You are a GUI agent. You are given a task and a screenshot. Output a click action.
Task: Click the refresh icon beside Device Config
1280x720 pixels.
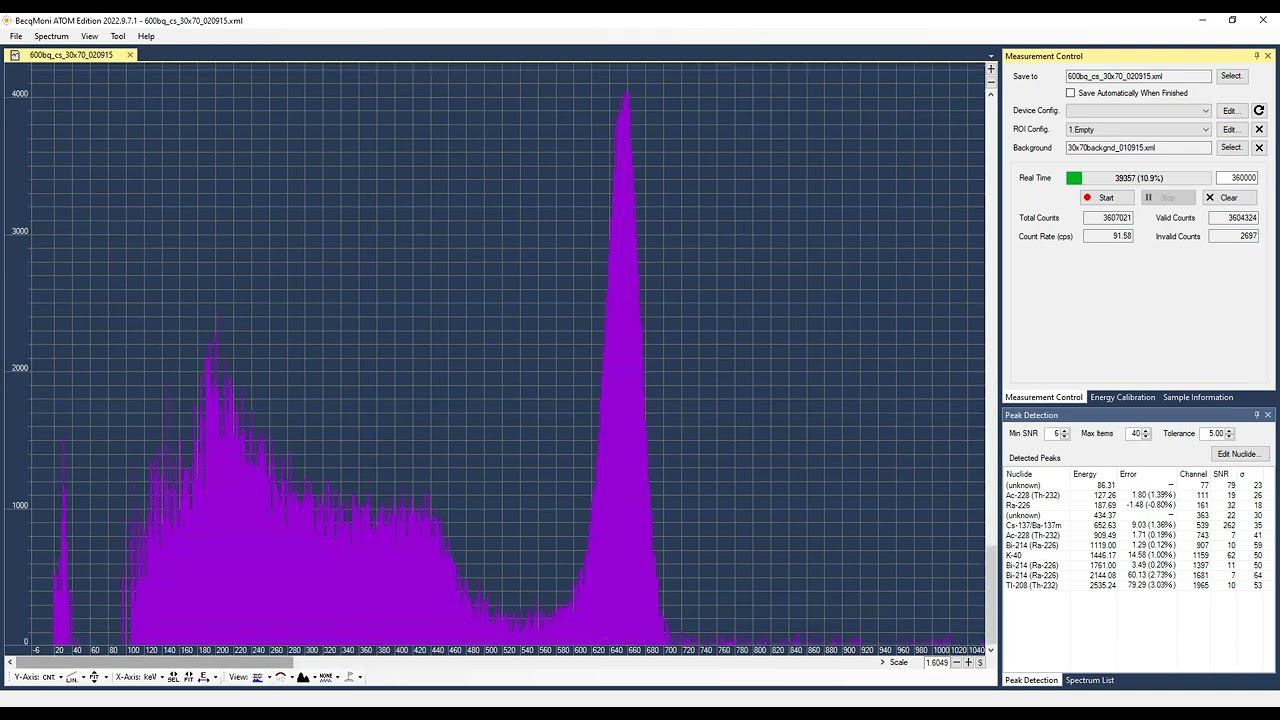(1259, 111)
